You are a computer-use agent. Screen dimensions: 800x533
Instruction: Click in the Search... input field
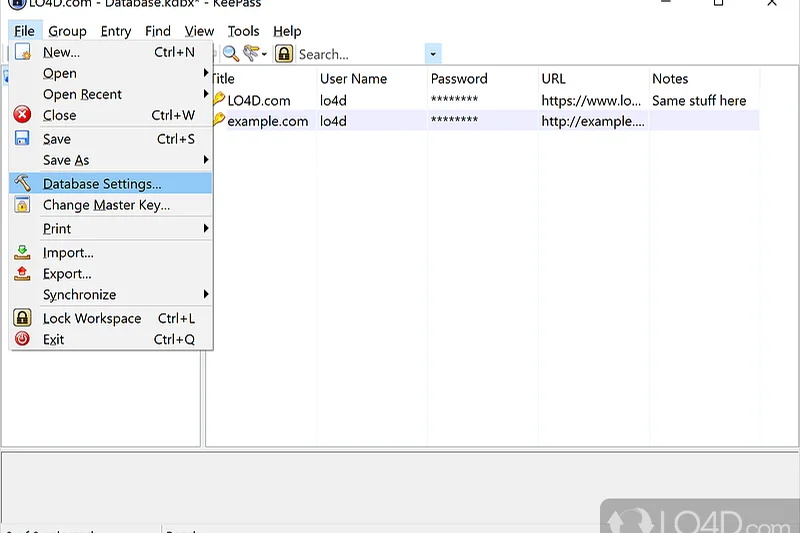tap(360, 54)
